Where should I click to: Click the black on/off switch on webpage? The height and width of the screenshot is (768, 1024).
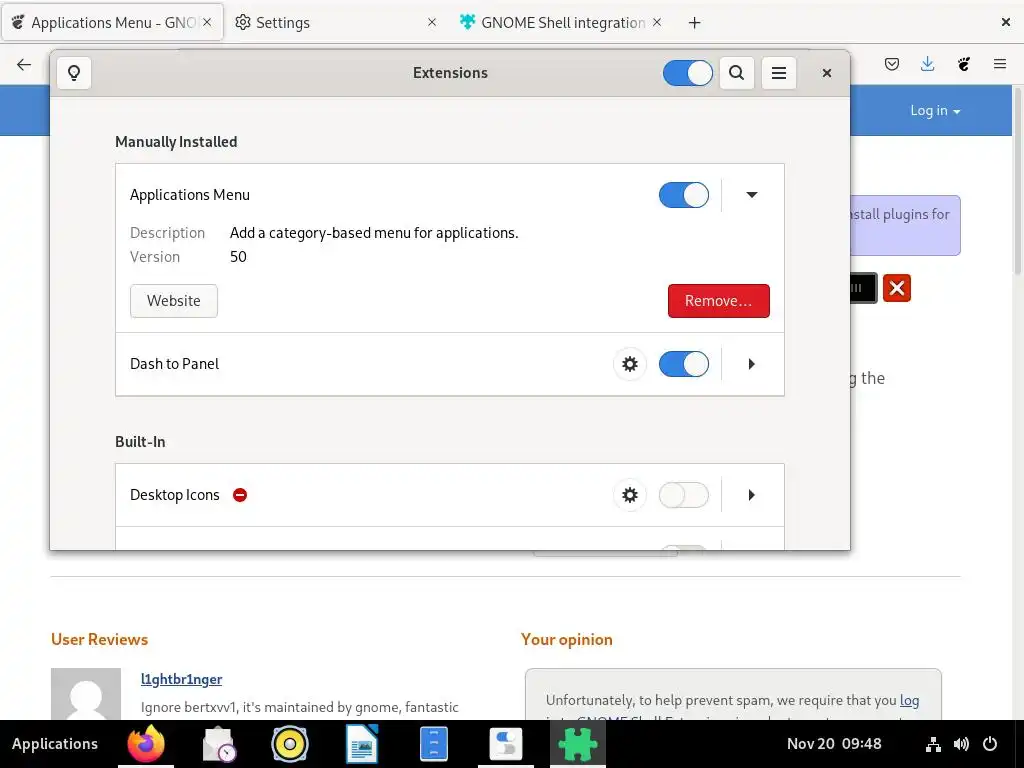pyautogui.click(x=863, y=288)
